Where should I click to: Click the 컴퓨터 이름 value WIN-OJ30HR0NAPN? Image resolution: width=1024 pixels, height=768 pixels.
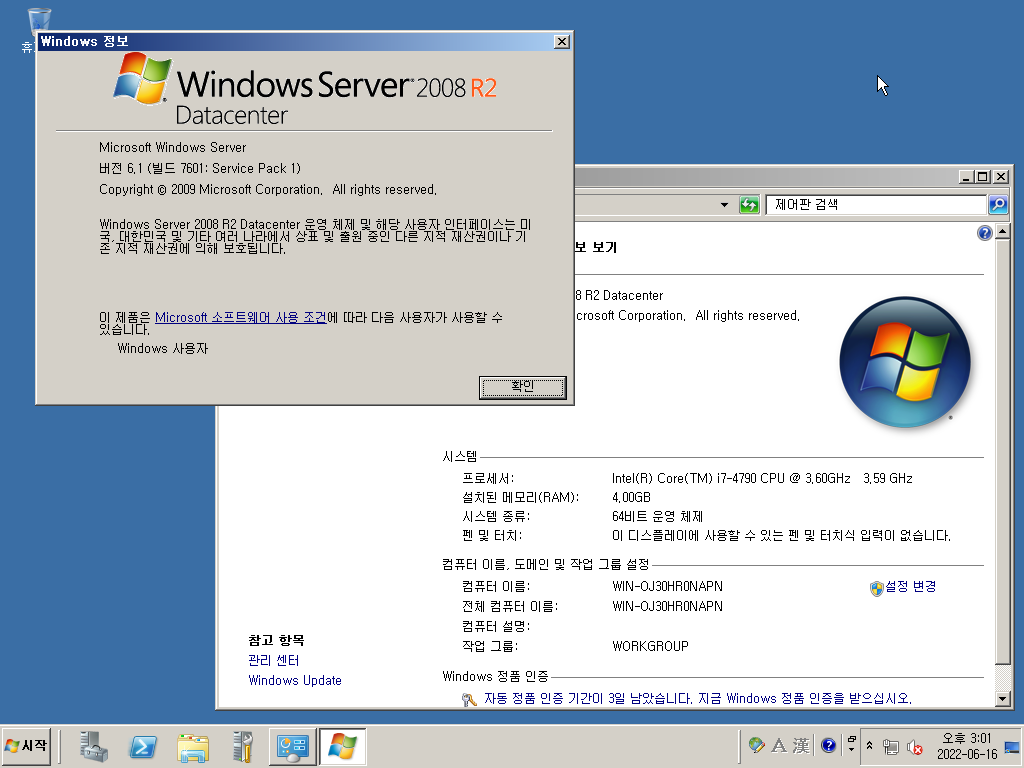[x=667, y=586]
